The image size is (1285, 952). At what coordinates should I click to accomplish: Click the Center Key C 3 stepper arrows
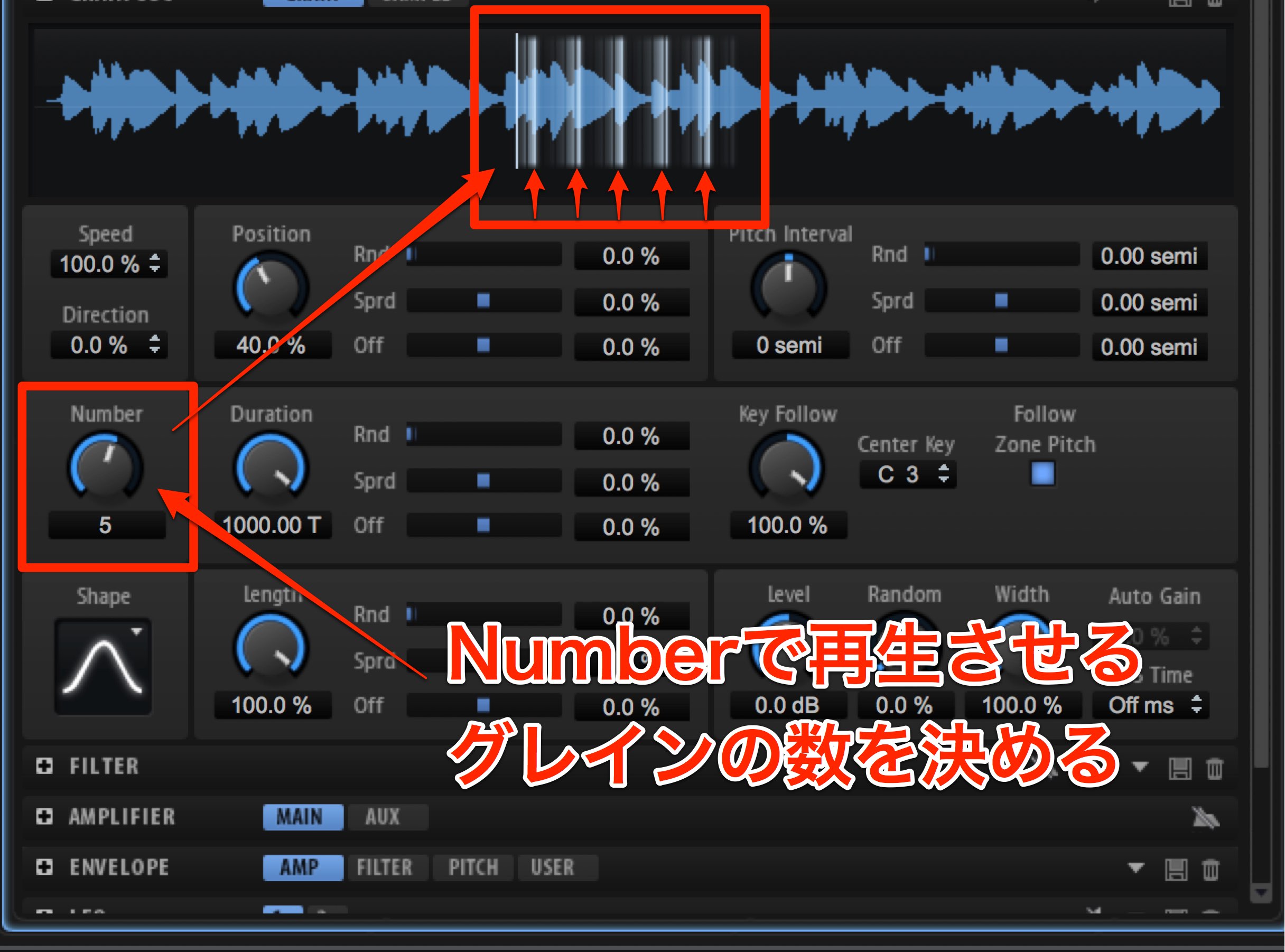pyautogui.click(x=943, y=474)
